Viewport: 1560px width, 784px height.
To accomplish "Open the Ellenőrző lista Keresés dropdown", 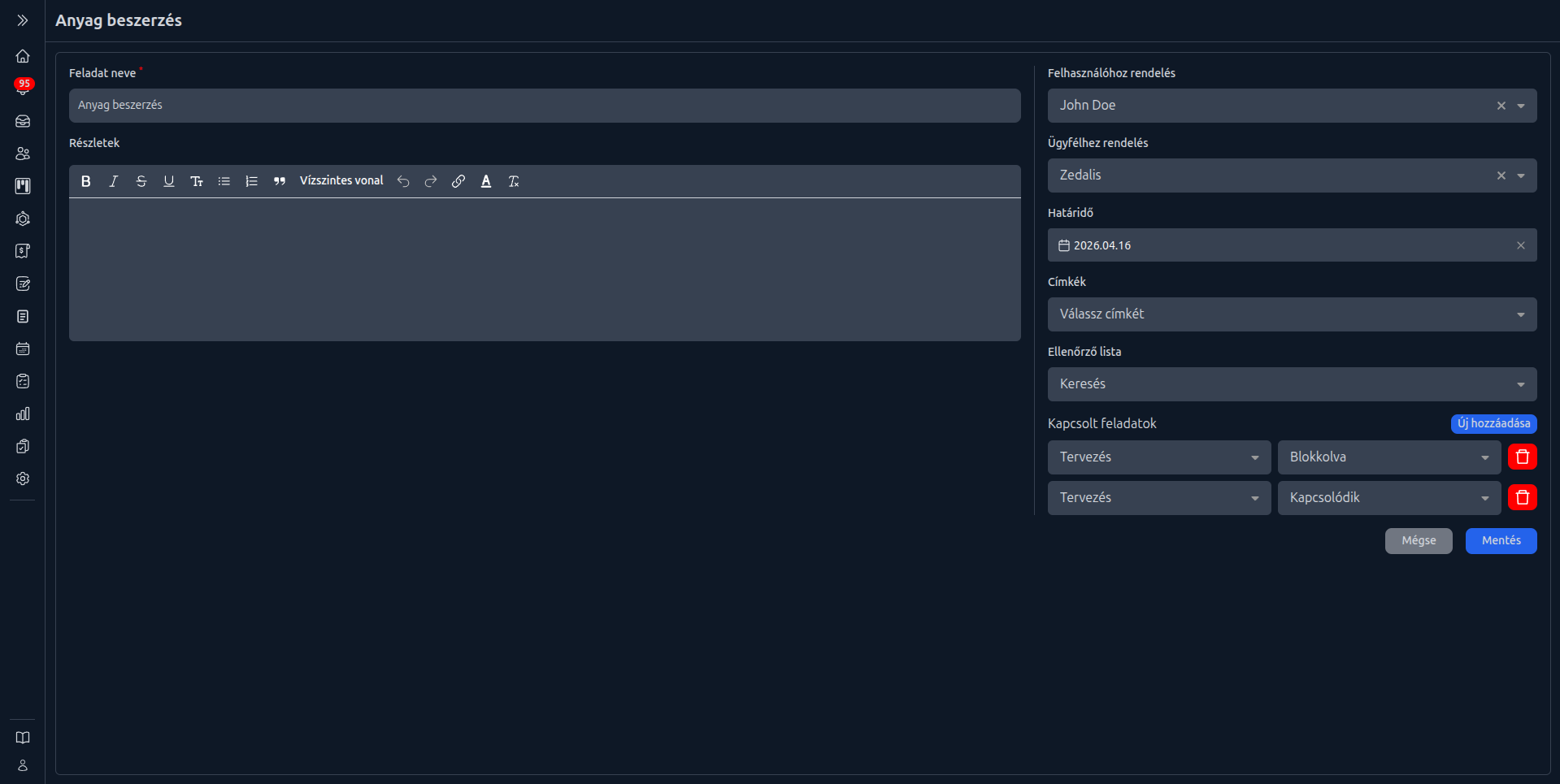I will [1292, 384].
